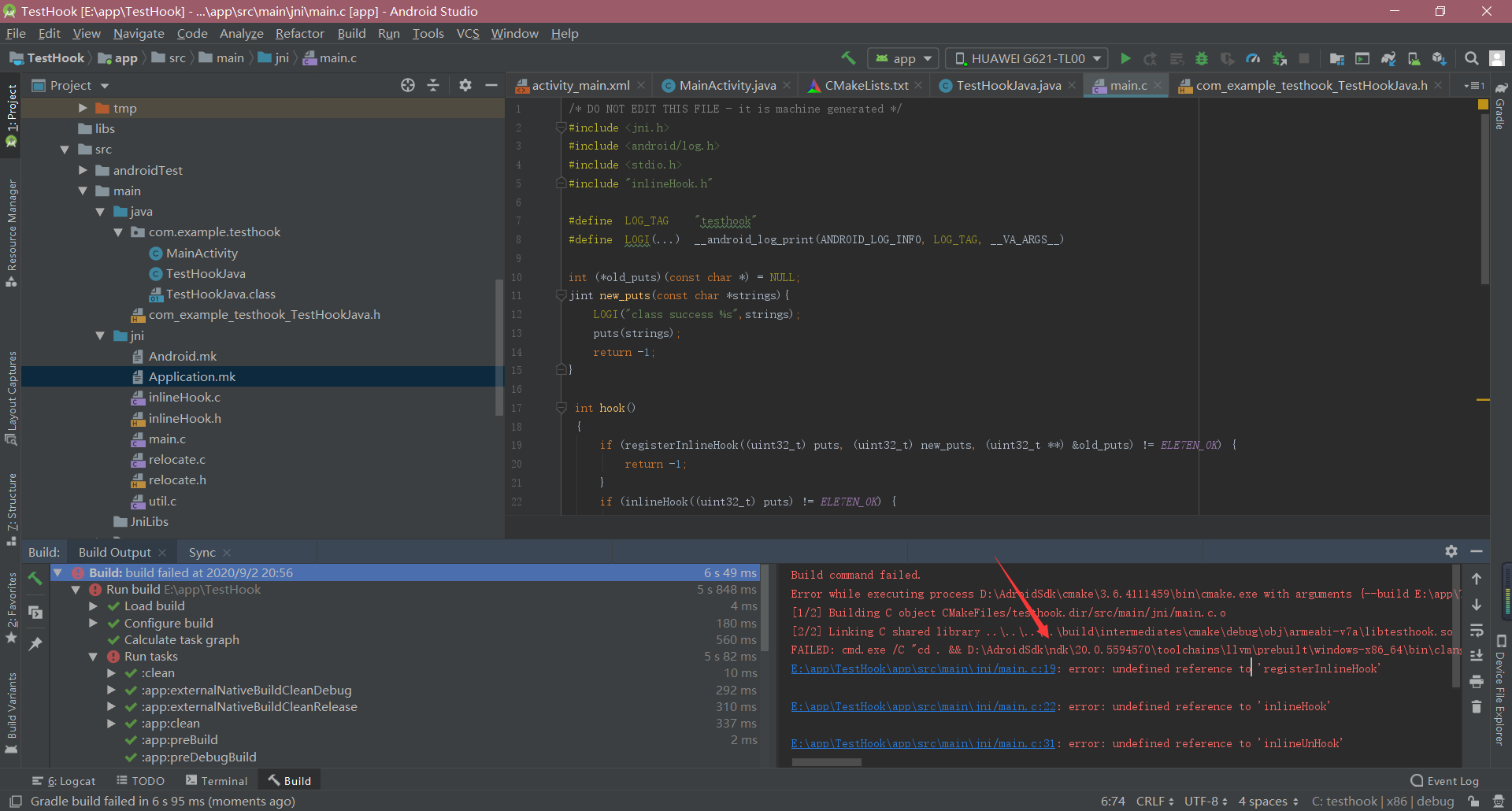Toggle scroll to end in build console
Viewport: 1512px width, 811px height.
[x=1477, y=655]
